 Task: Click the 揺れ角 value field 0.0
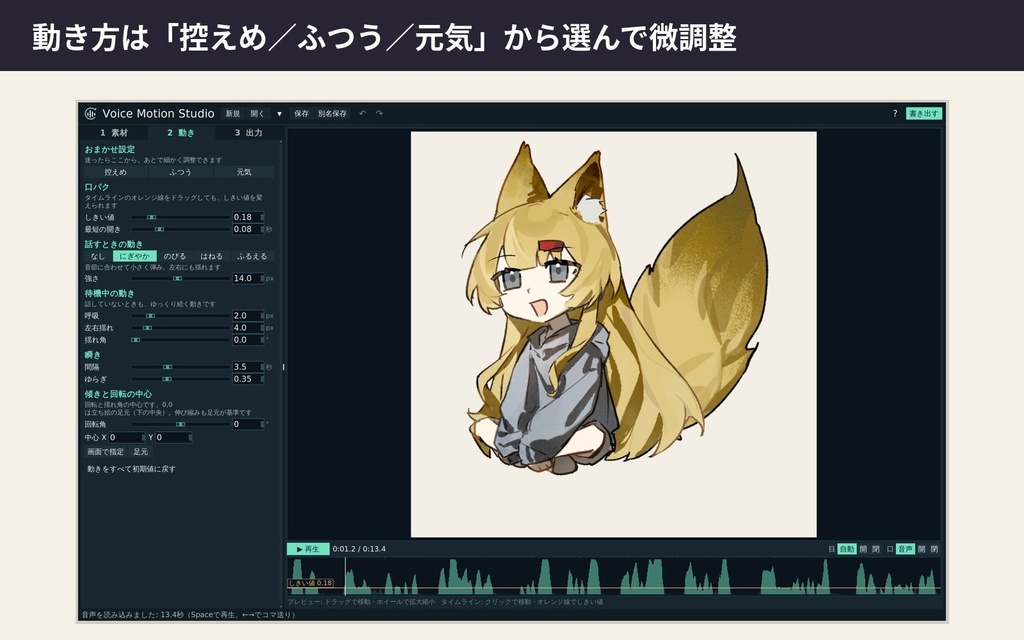coord(248,340)
